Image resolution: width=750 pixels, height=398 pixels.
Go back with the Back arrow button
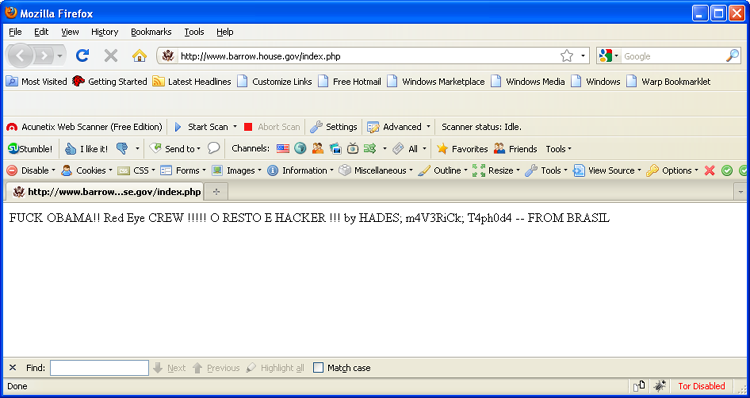pyautogui.click(x=20, y=56)
